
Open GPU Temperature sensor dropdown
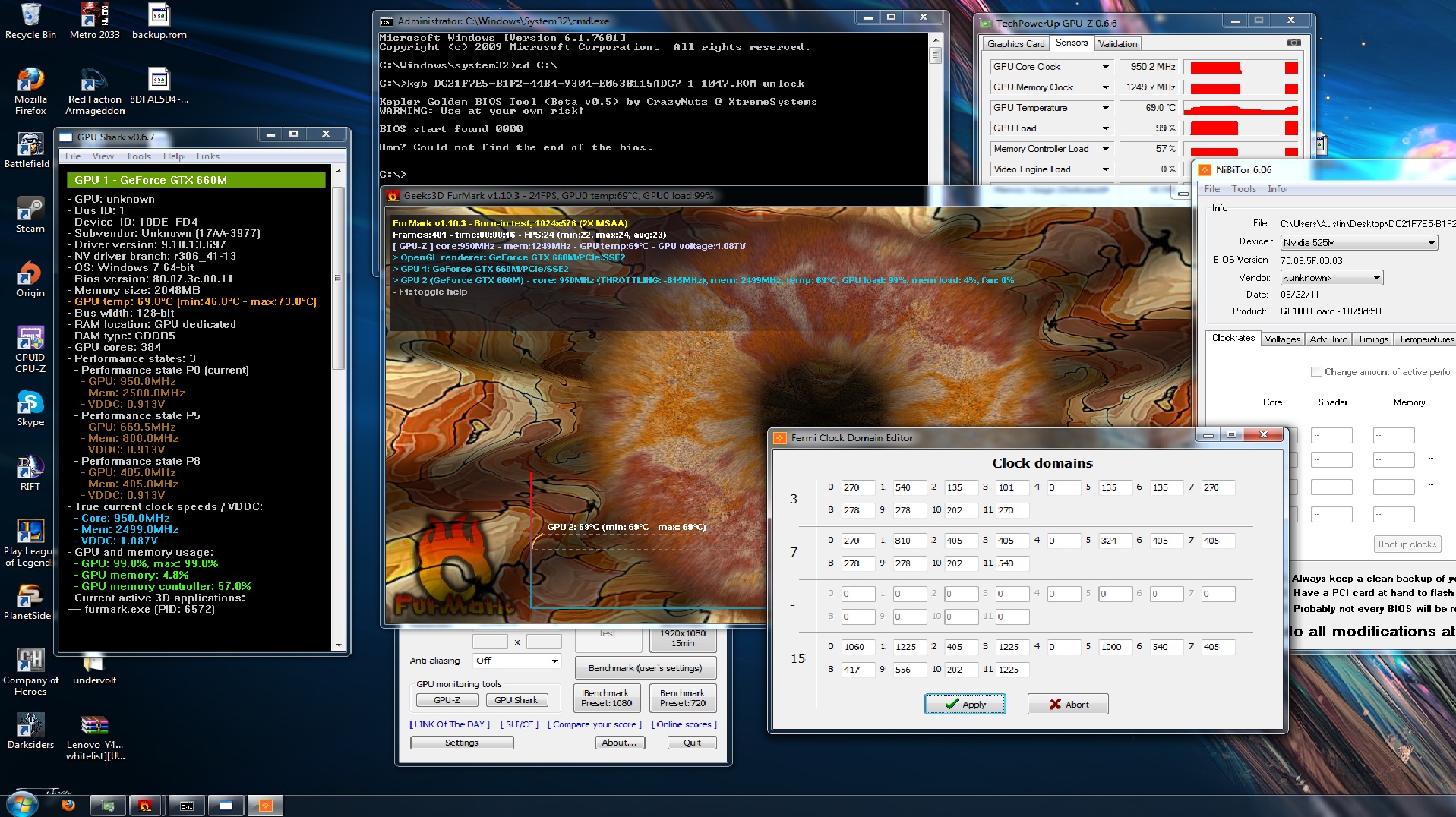click(x=1105, y=108)
